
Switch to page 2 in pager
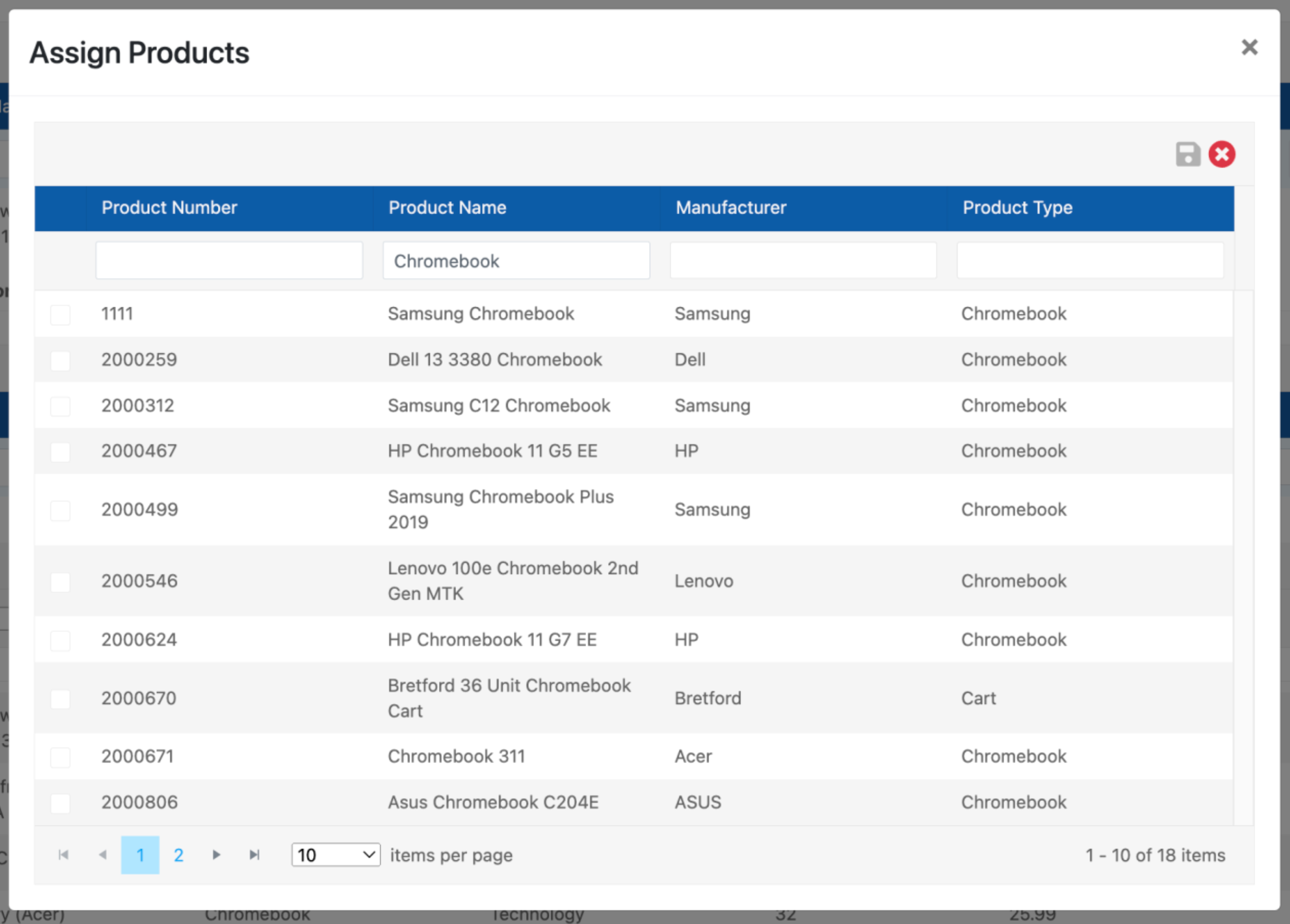[x=179, y=854]
